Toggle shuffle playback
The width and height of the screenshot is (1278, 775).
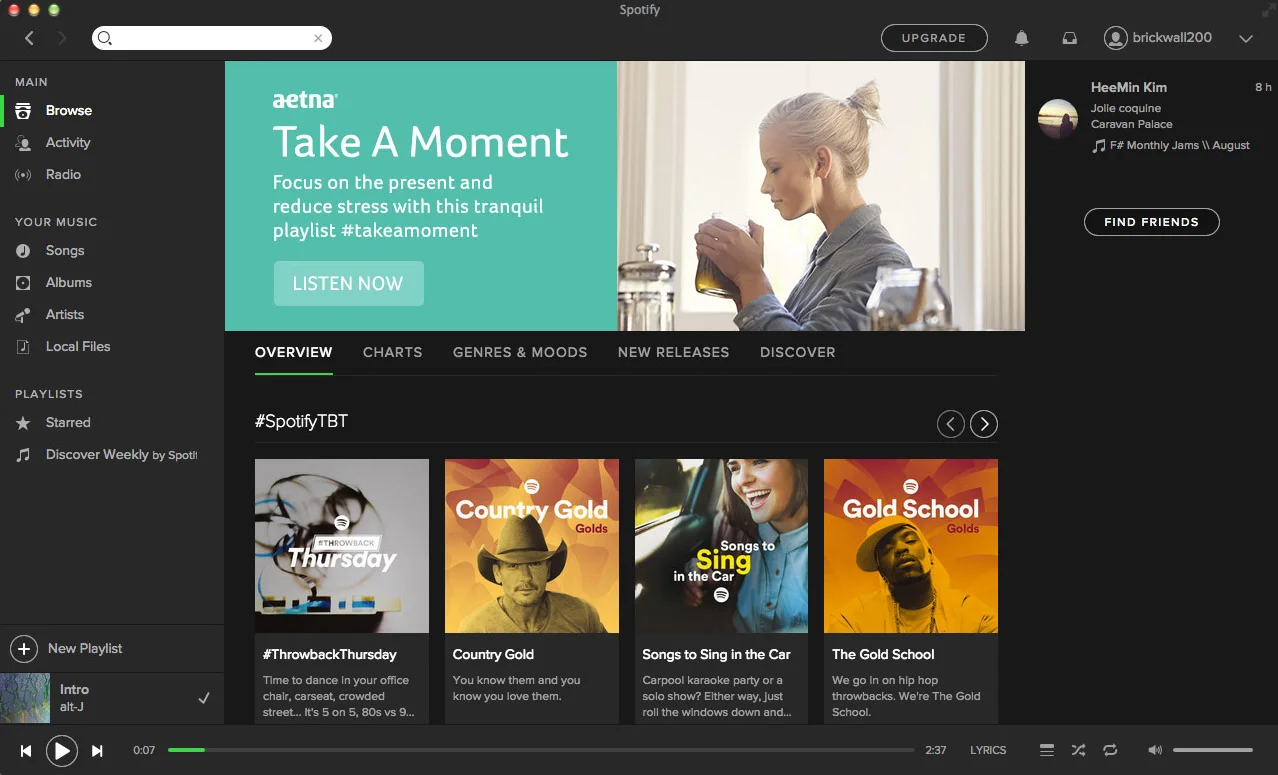click(x=1078, y=750)
